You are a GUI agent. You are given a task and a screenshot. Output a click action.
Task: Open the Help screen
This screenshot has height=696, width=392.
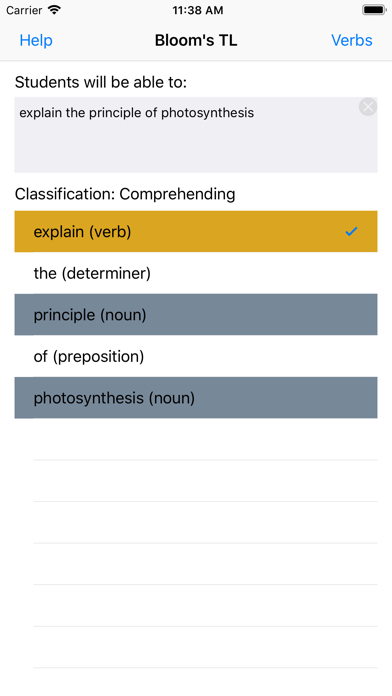(36, 40)
